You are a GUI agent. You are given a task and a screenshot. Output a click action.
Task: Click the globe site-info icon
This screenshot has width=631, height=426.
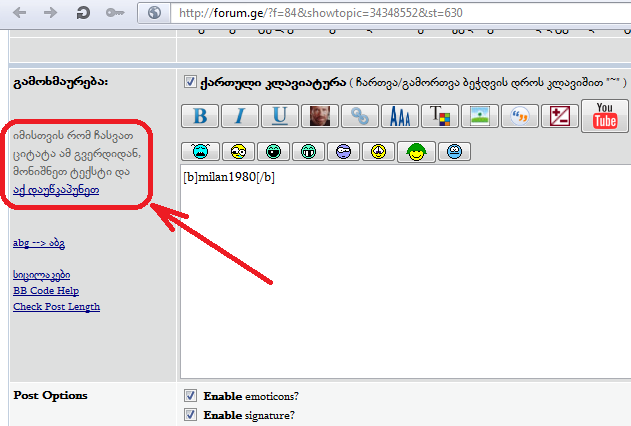click(154, 13)
